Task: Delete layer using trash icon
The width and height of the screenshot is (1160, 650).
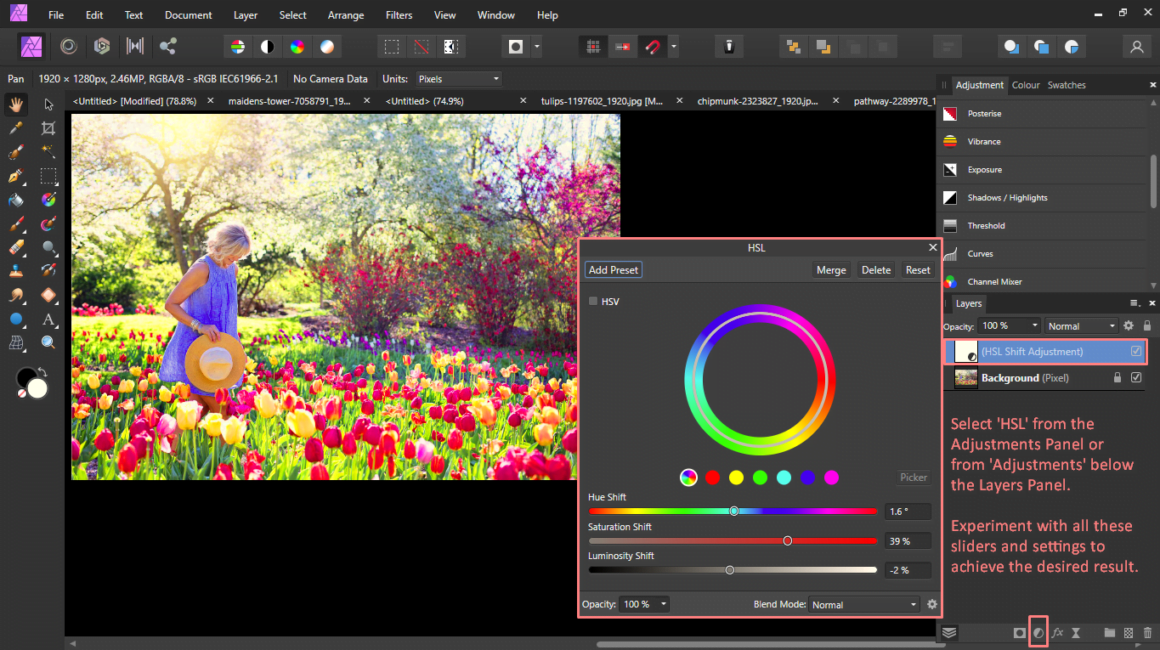Action: (1148, 632)
